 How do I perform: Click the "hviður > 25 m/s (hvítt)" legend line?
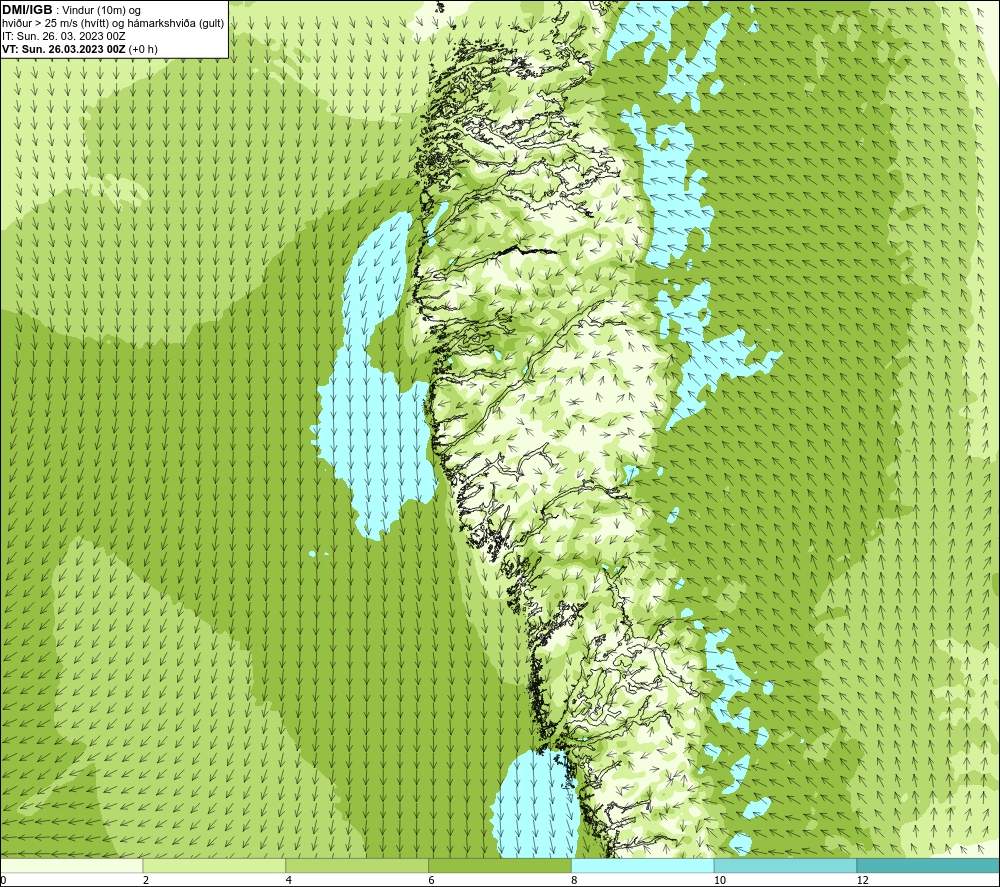pyautogui.click(x=113, y=24)
